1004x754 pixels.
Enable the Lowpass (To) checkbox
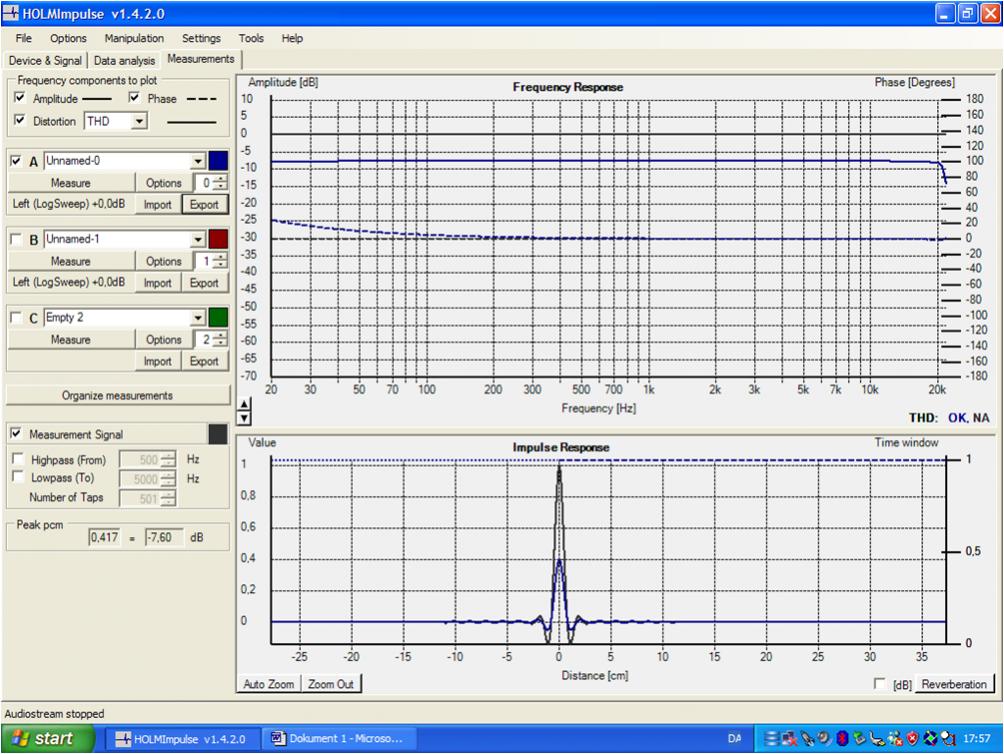coord(18,477)
